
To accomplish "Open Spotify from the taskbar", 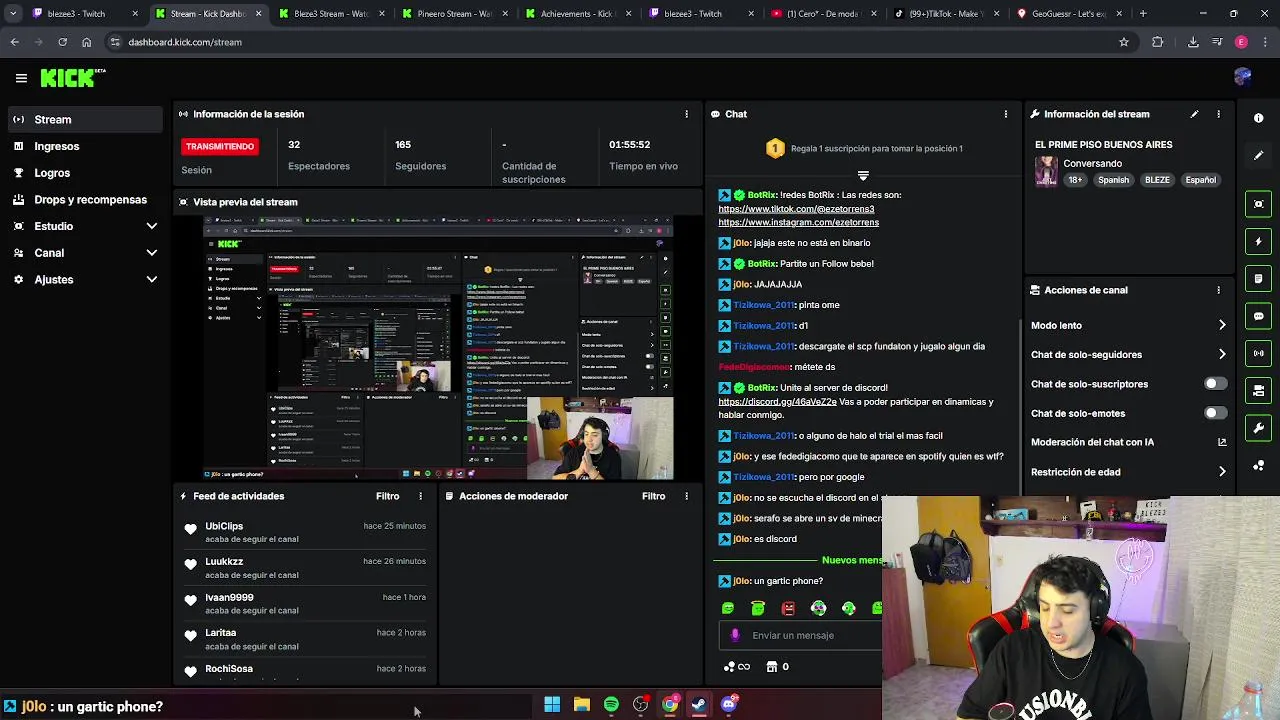I will [x=611, y=704].
